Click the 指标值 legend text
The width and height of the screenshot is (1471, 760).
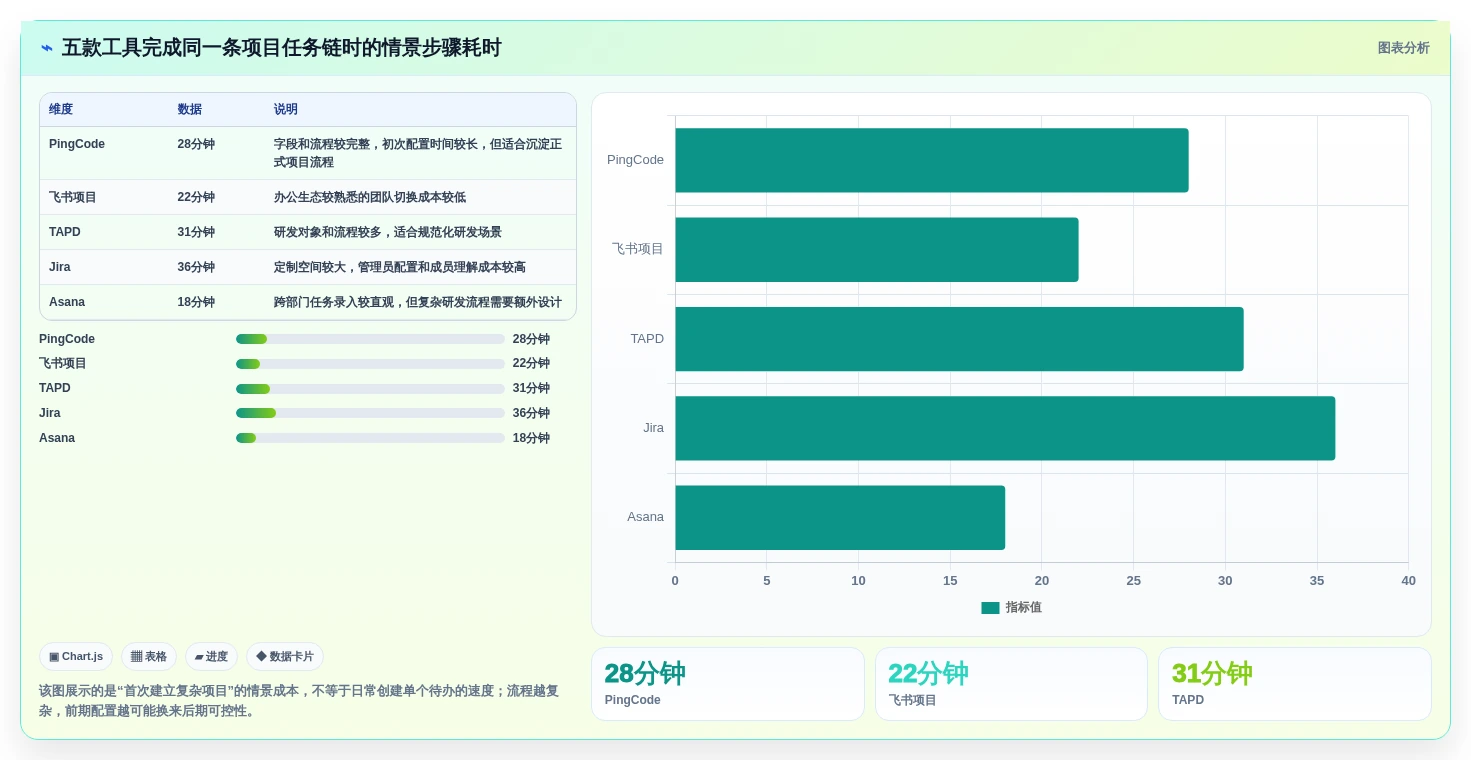click(x=1023, y=608)
